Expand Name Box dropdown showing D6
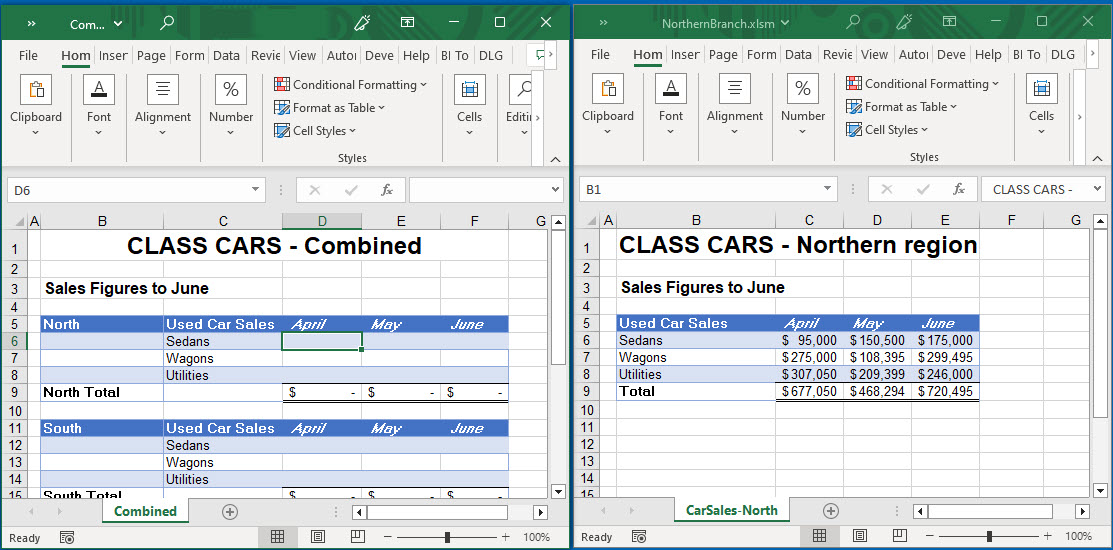Viewport: 1113px width, 550px height. [257, 190]
